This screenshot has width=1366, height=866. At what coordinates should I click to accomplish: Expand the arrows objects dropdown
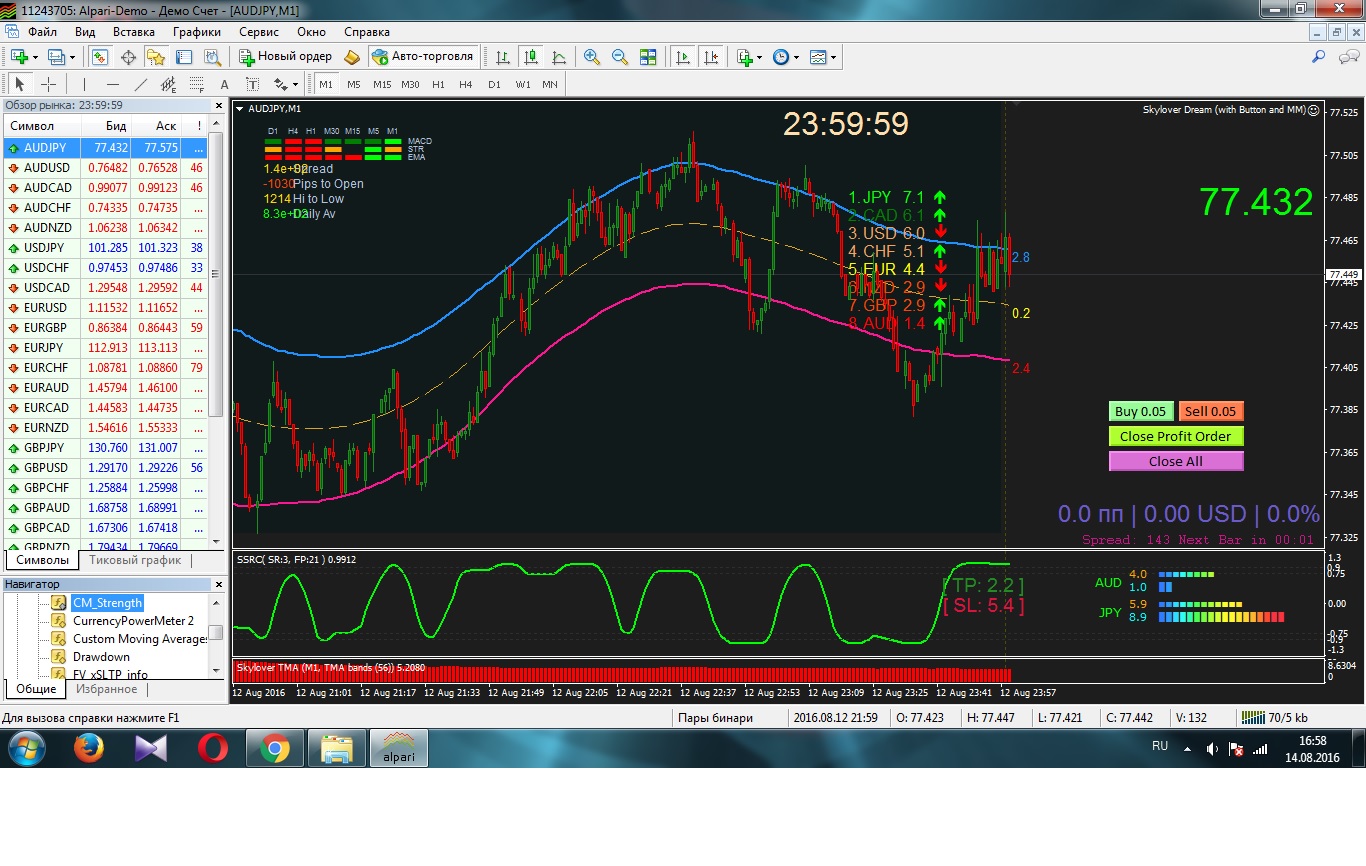[286, 84]
